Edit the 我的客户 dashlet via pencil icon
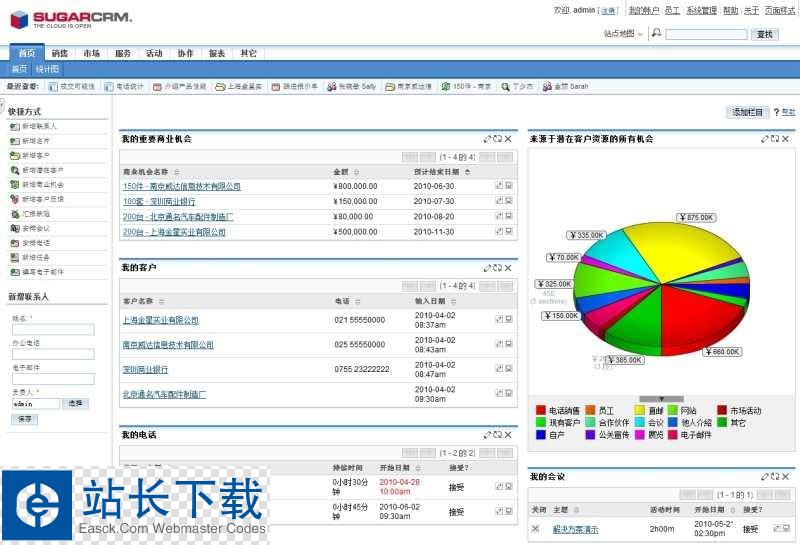The width and height of the screenshot is (800, 545). [487, 268]
